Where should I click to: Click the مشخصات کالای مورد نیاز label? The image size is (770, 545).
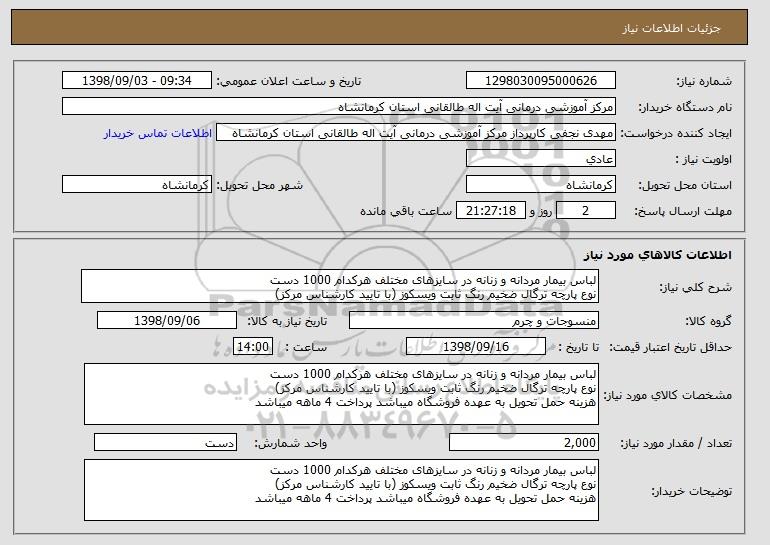(667, 395)
